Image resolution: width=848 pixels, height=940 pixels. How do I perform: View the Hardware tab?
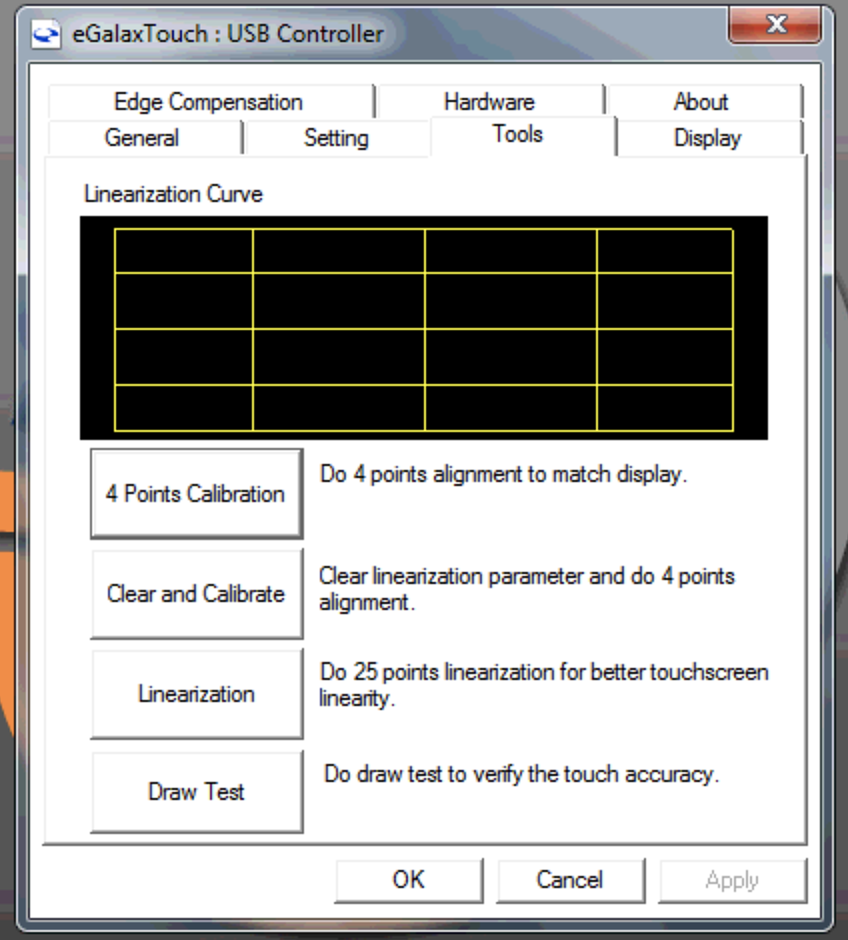pos(489,101)
